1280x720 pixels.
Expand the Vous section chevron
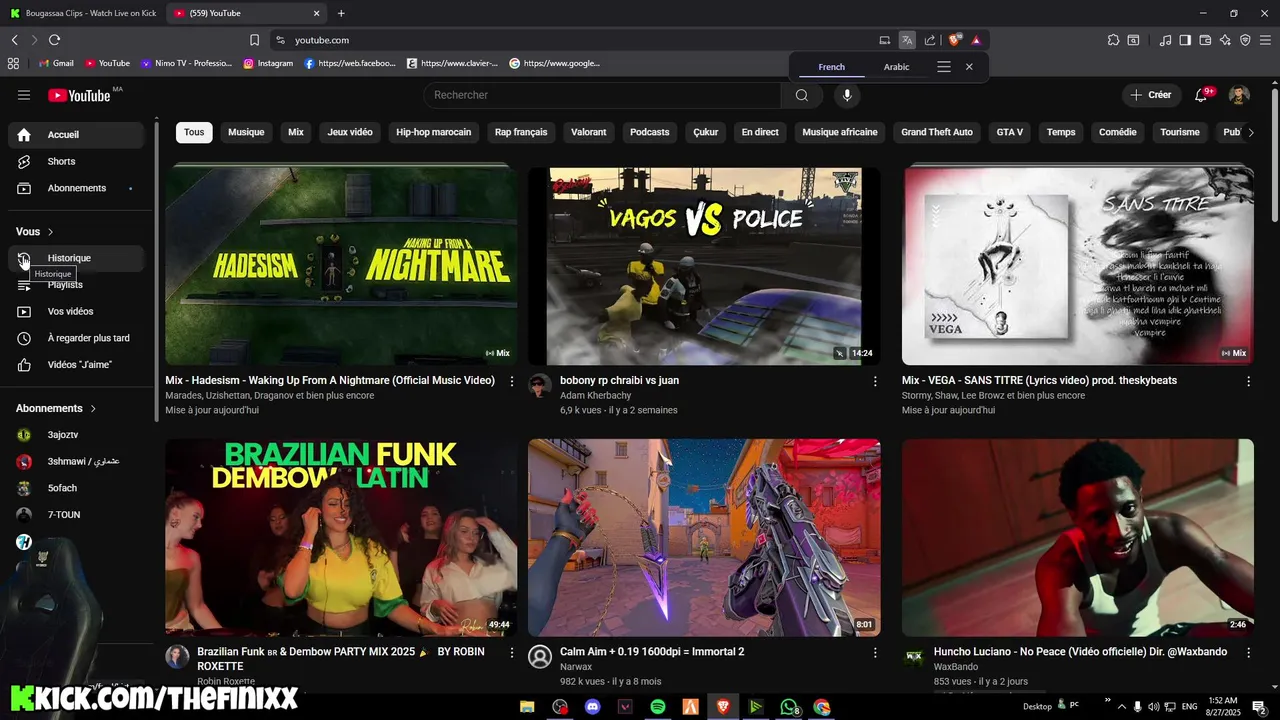coord(50,232)
